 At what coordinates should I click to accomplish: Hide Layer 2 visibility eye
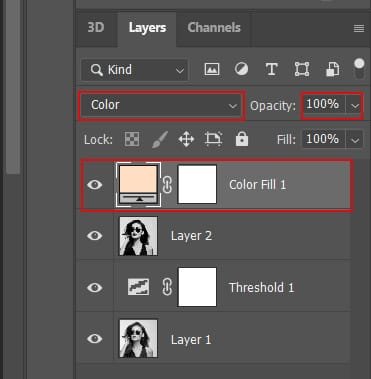(x=95, y=236)
